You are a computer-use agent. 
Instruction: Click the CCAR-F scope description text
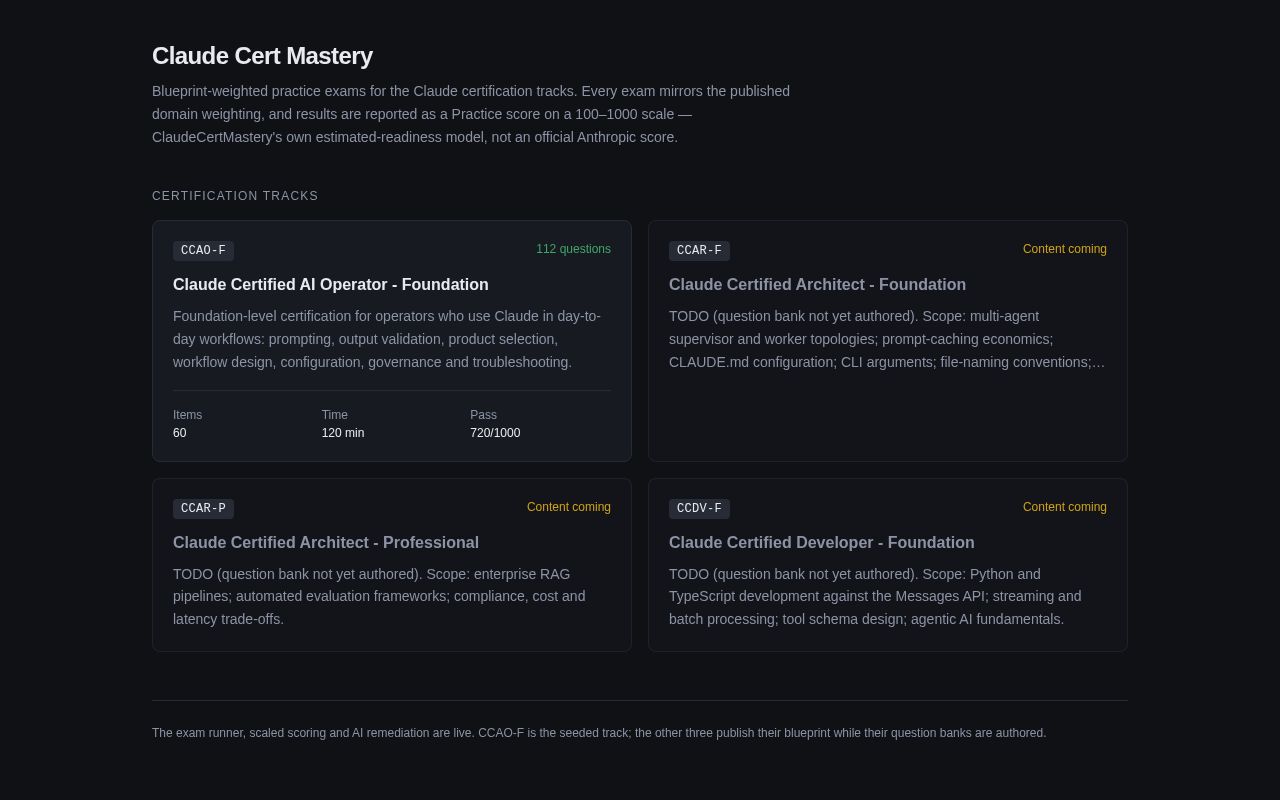(887, 339)
